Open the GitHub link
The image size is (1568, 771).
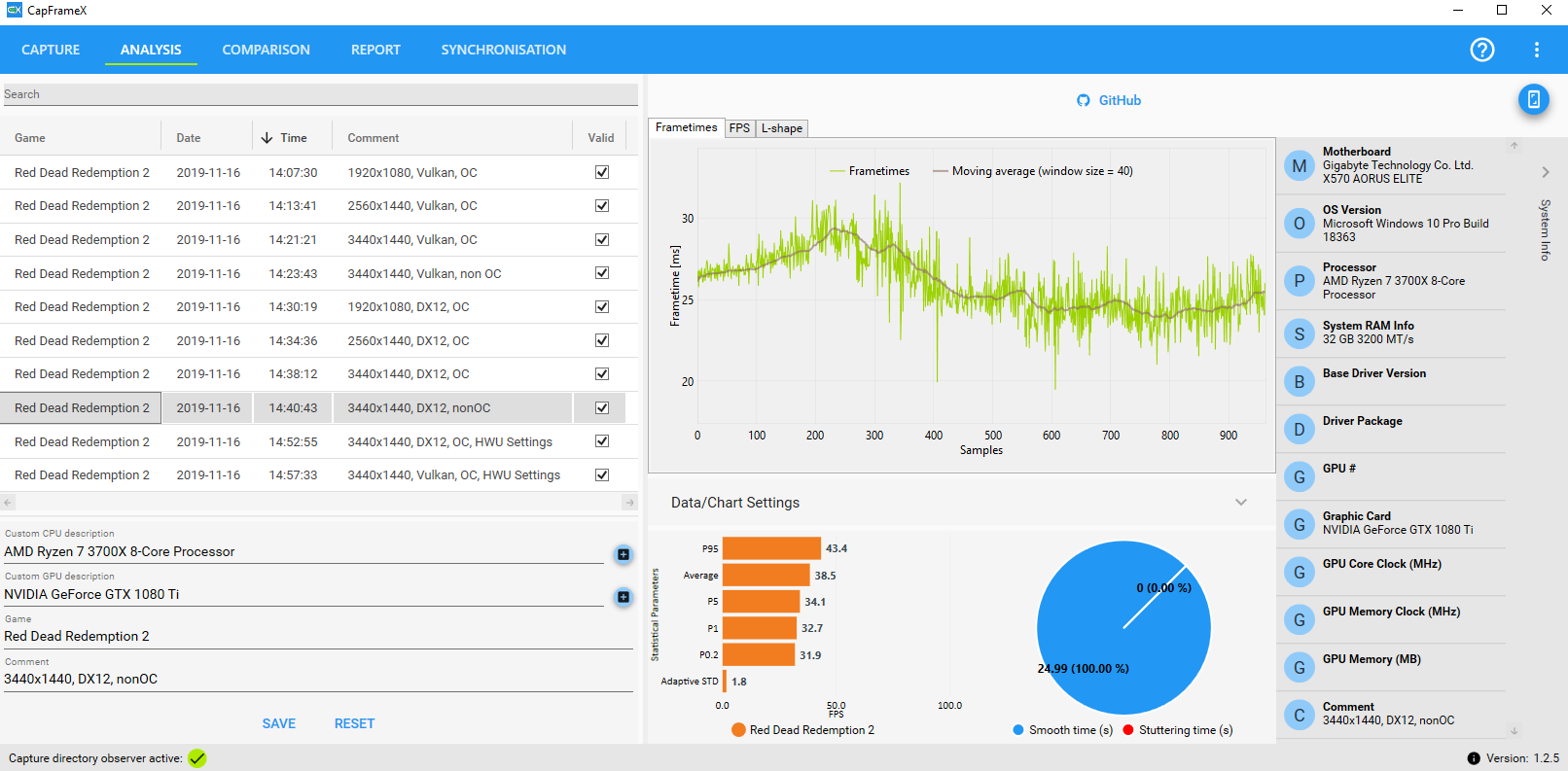(x=1120, y=100)
